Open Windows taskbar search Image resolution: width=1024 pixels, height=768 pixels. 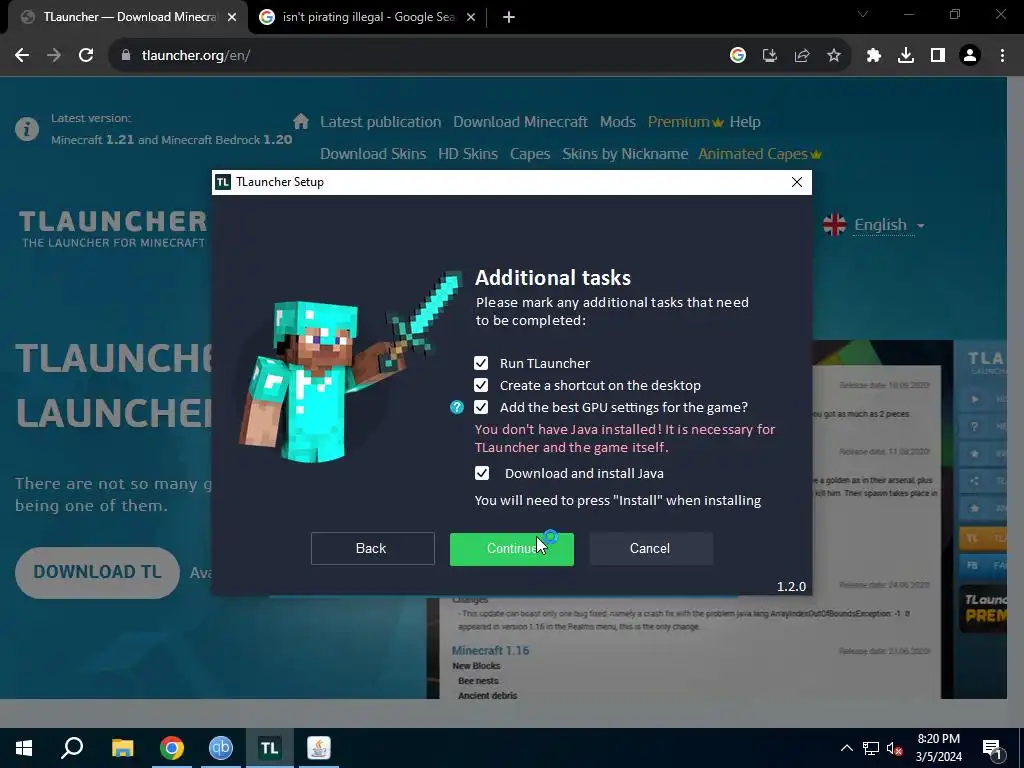[72, 748]
